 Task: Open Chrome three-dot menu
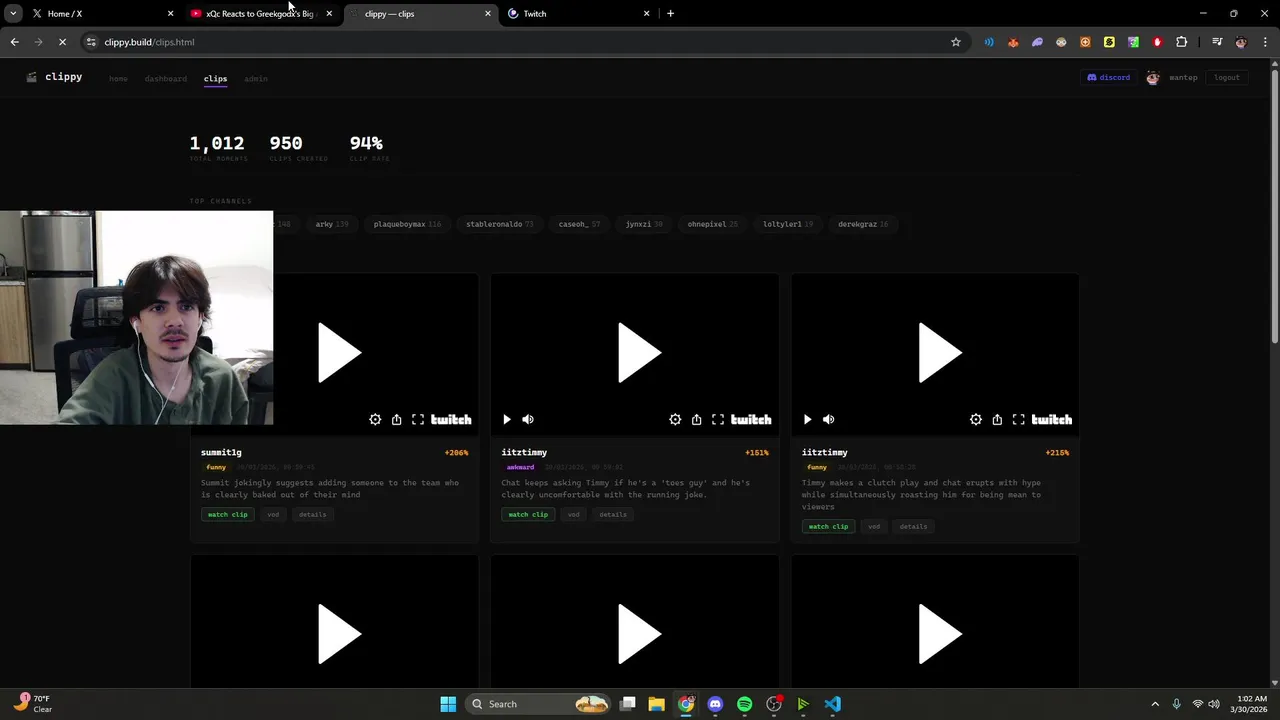(x=1266, y=42)
